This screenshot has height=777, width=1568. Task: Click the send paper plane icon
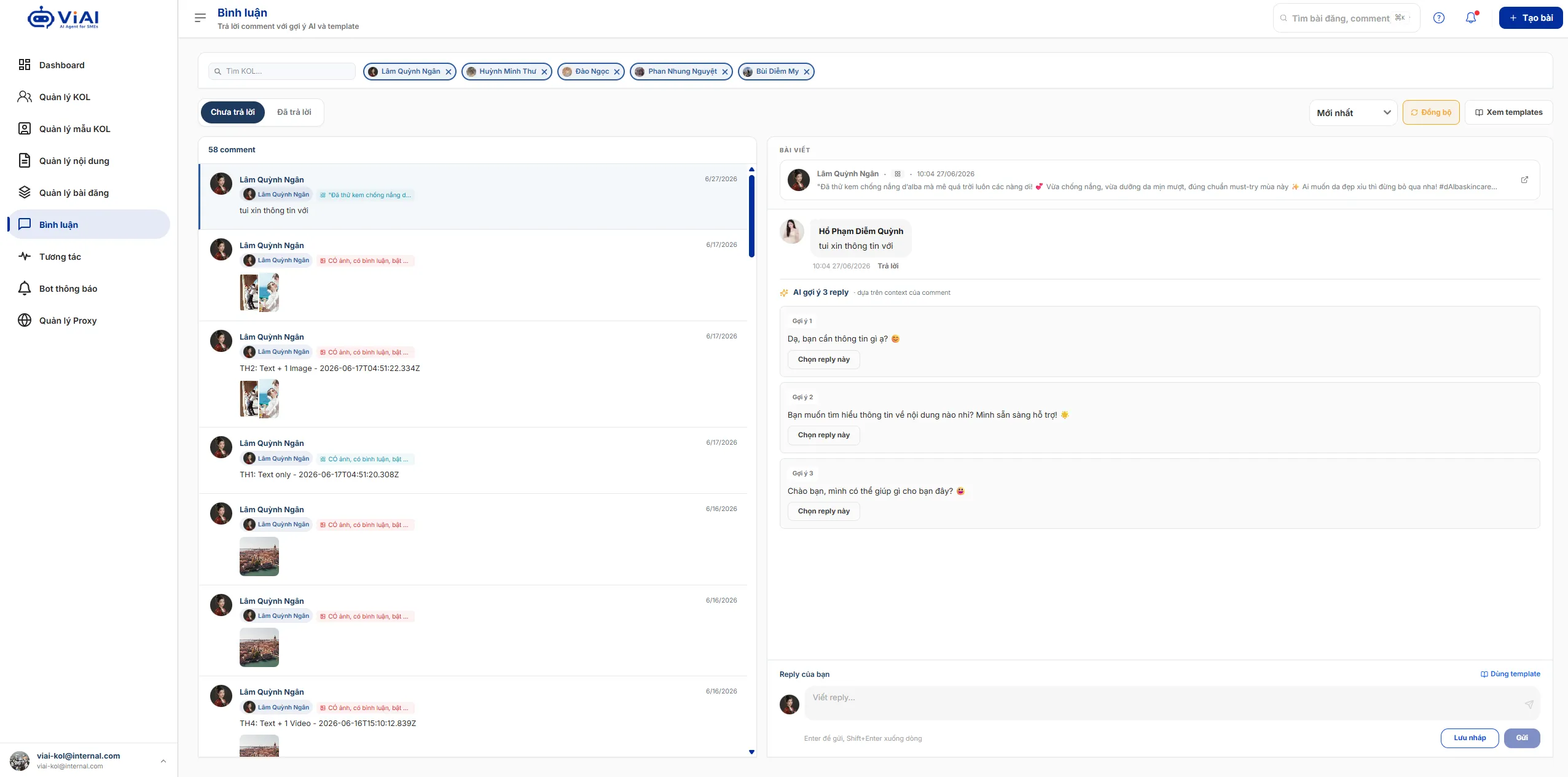coord(1529,704)
